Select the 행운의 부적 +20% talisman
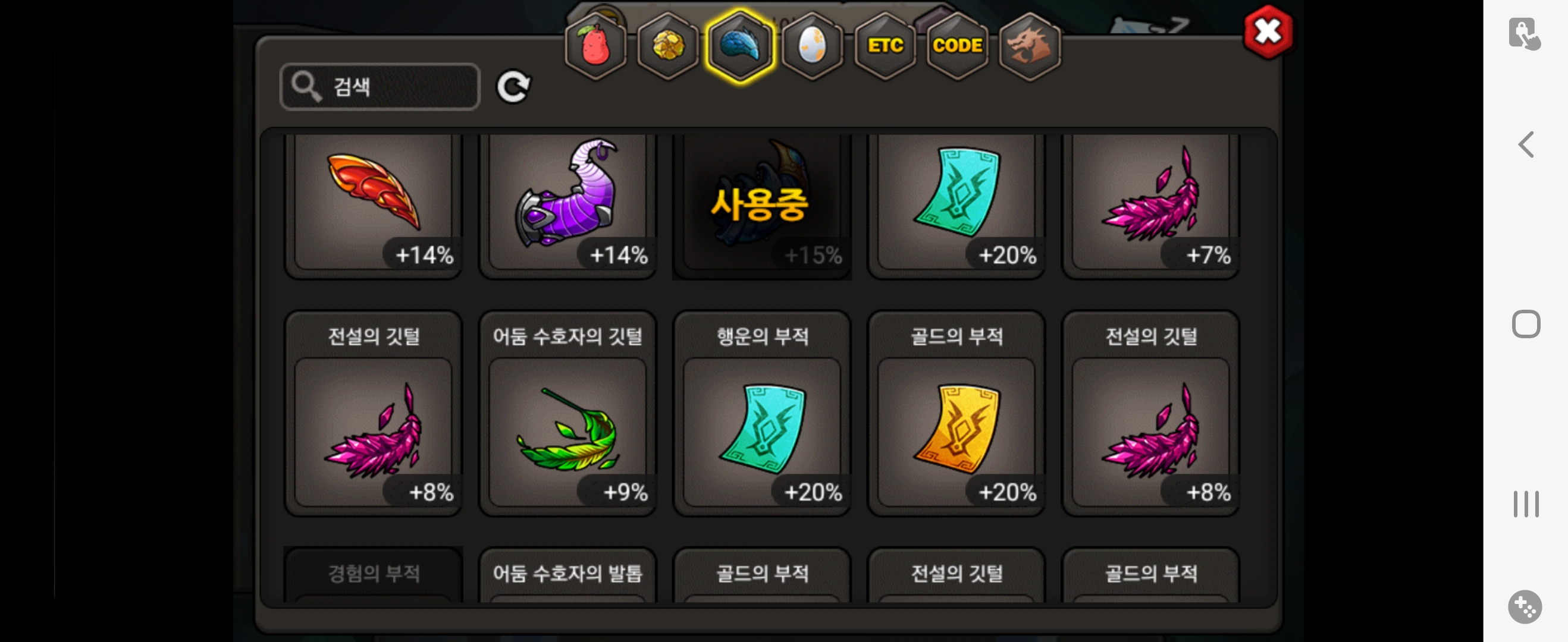The width and height of the screenshot is (1568, 642). click(761, 414)
